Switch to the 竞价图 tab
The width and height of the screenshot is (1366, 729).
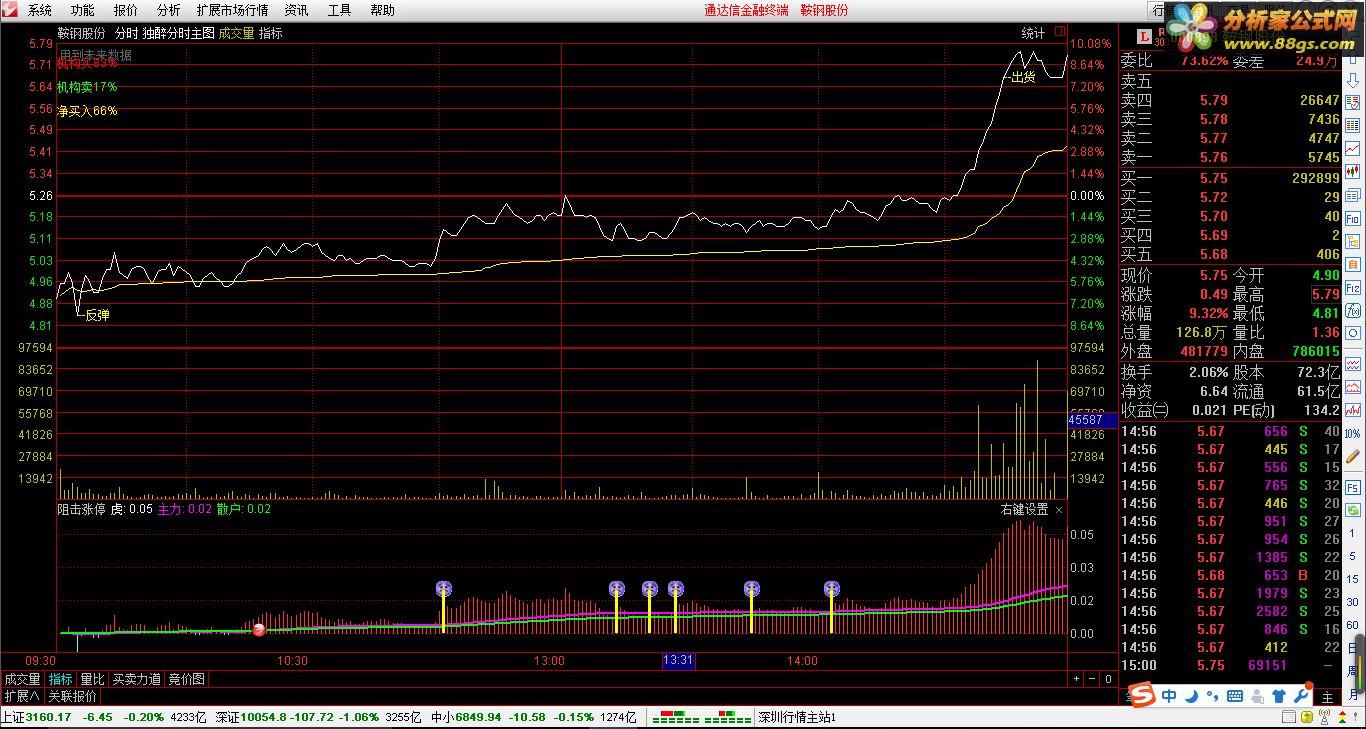tap(186, 679)
